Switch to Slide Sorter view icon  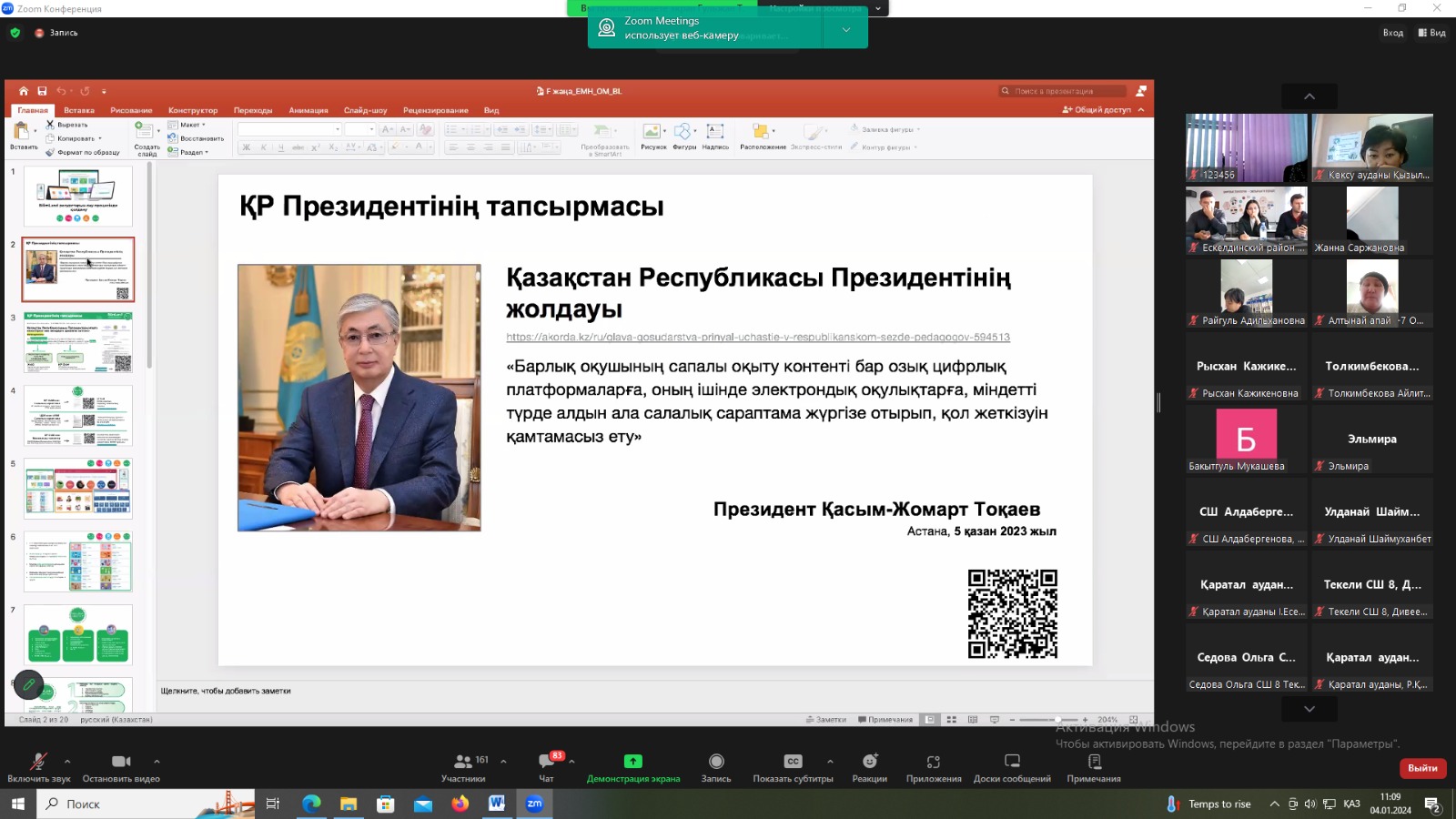tap(951, 719)
